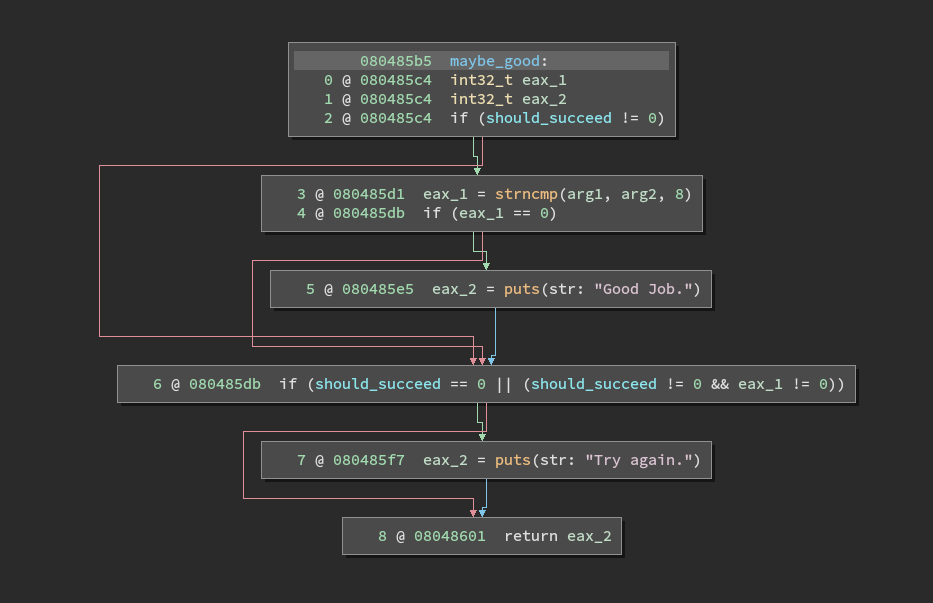Click should_succeed in instruction 2's condition
933x603 pixels.
pyautogui.click(x=549, y=118)
